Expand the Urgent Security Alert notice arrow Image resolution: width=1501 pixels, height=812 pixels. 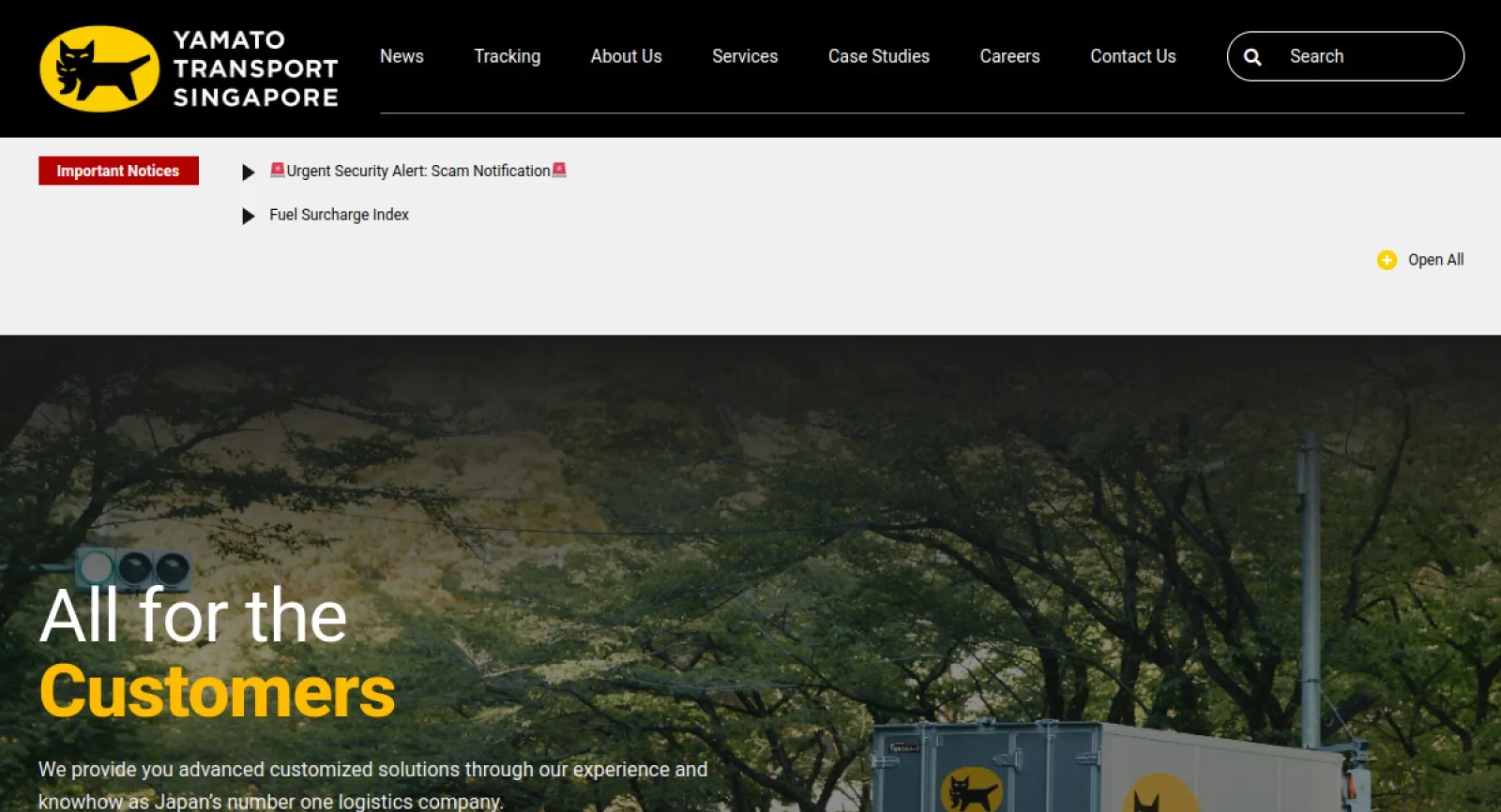[249, 172]
